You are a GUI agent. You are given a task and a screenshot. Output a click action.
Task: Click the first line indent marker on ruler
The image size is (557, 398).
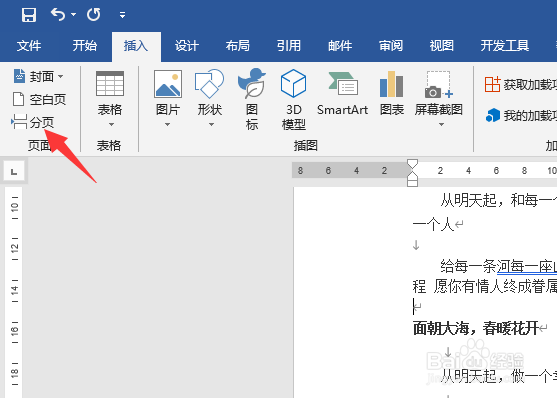[x=412, y=164]
